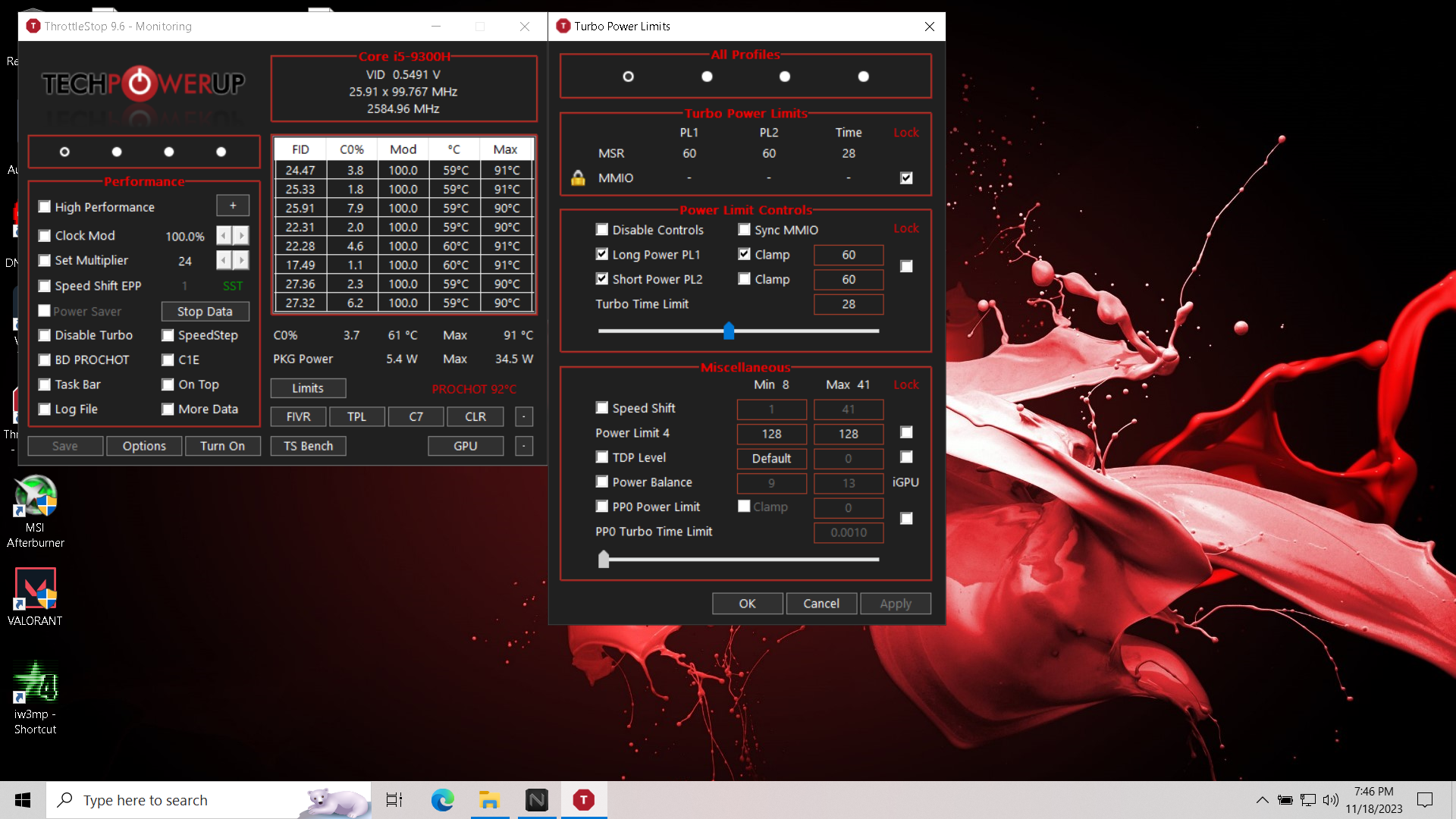Decrease Clock Mod with left arrow
Viewport: 1456px width, 819px height.
point(224,236)
